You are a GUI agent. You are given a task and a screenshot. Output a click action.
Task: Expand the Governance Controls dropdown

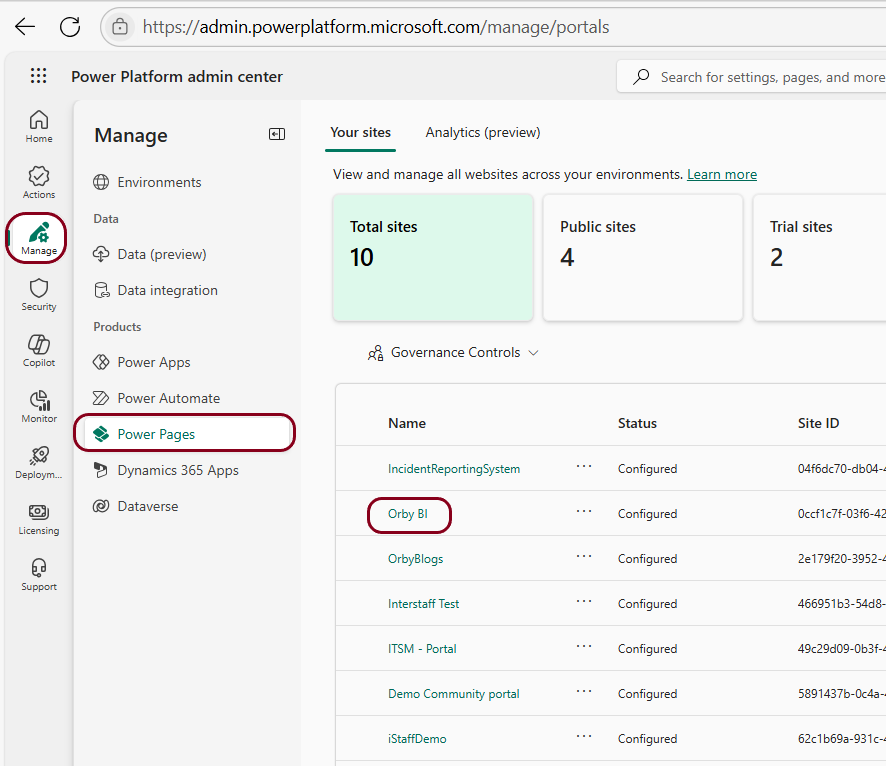[x=453, y=352]
